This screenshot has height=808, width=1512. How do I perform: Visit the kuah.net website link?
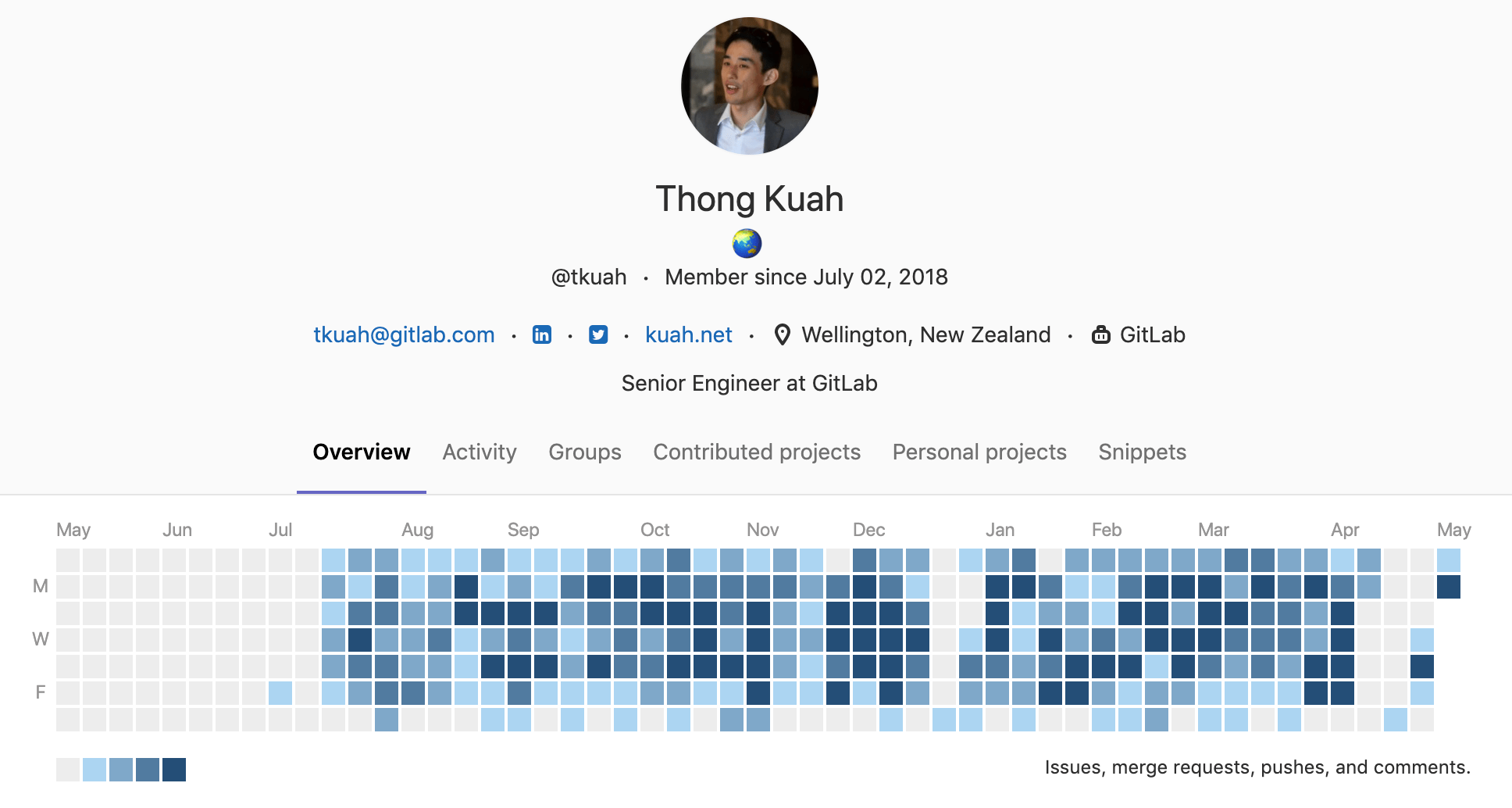coord(689,335)
